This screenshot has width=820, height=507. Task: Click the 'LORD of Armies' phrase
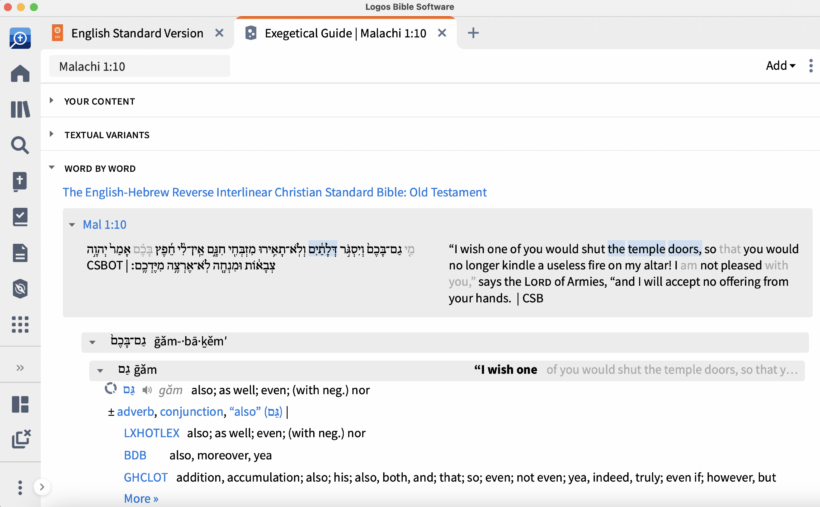pos(565,281)
